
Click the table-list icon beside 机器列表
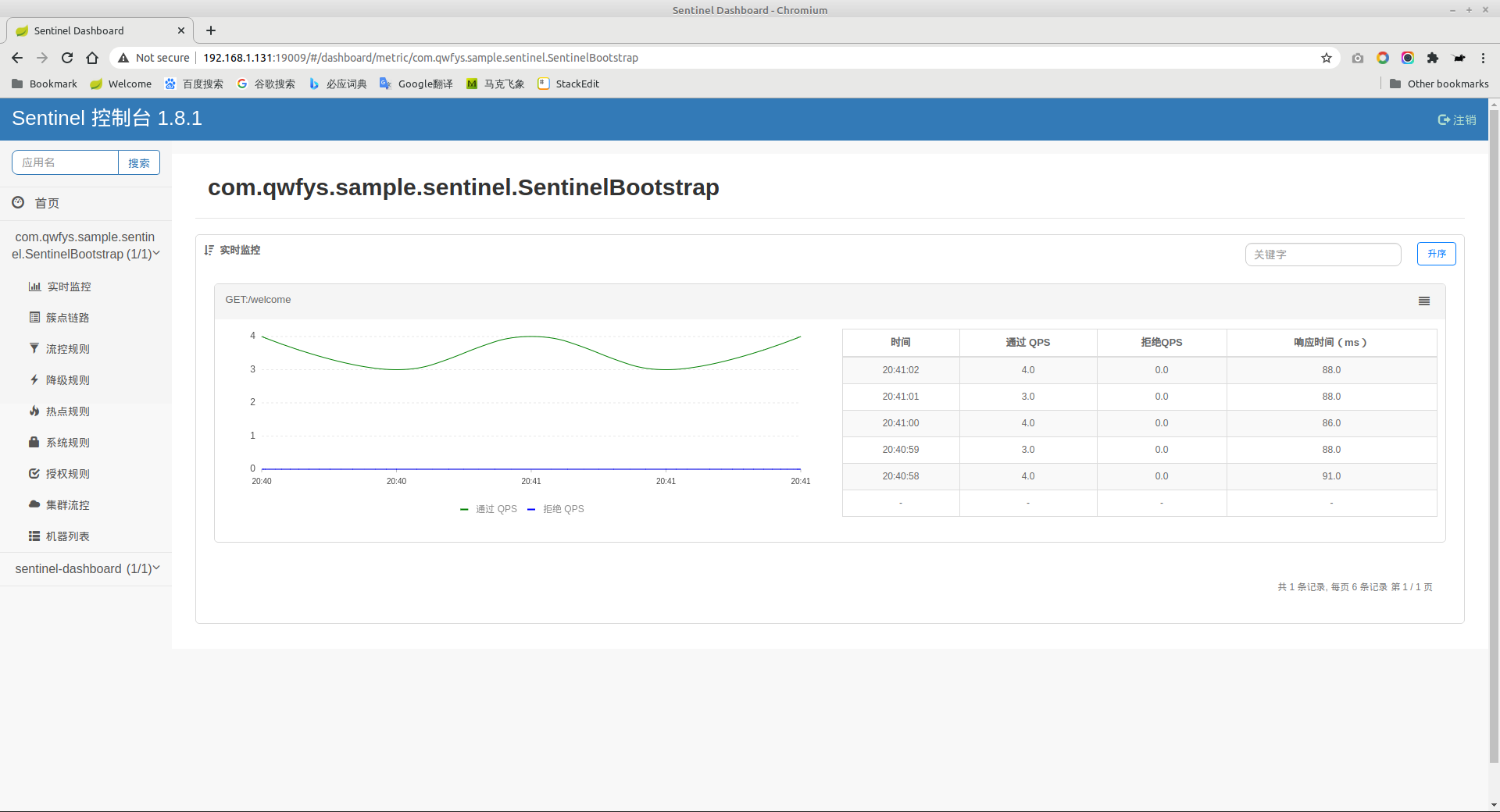[x=34, y=536]
